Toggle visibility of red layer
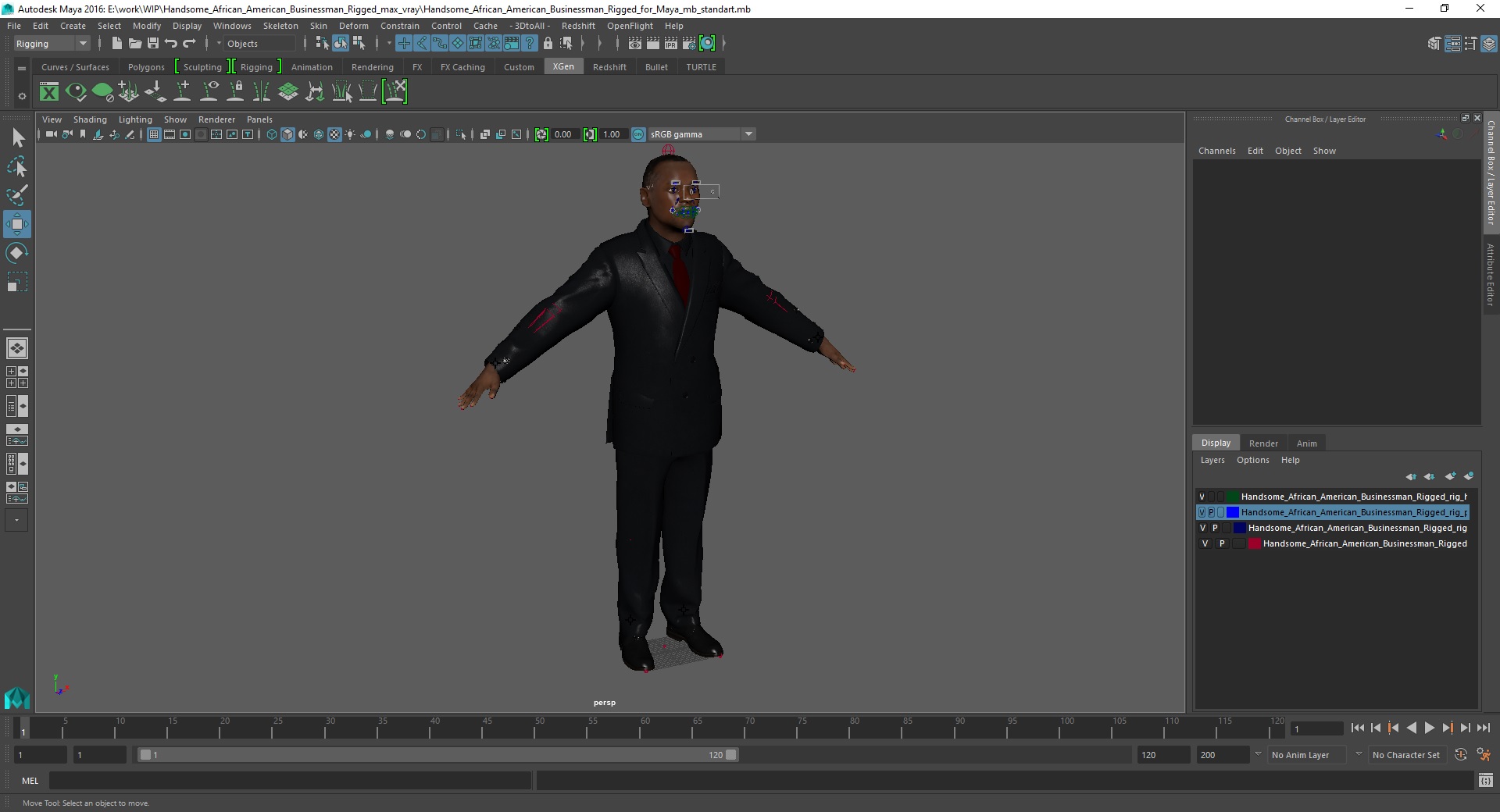1500x812 pixels. point(1205,543)
